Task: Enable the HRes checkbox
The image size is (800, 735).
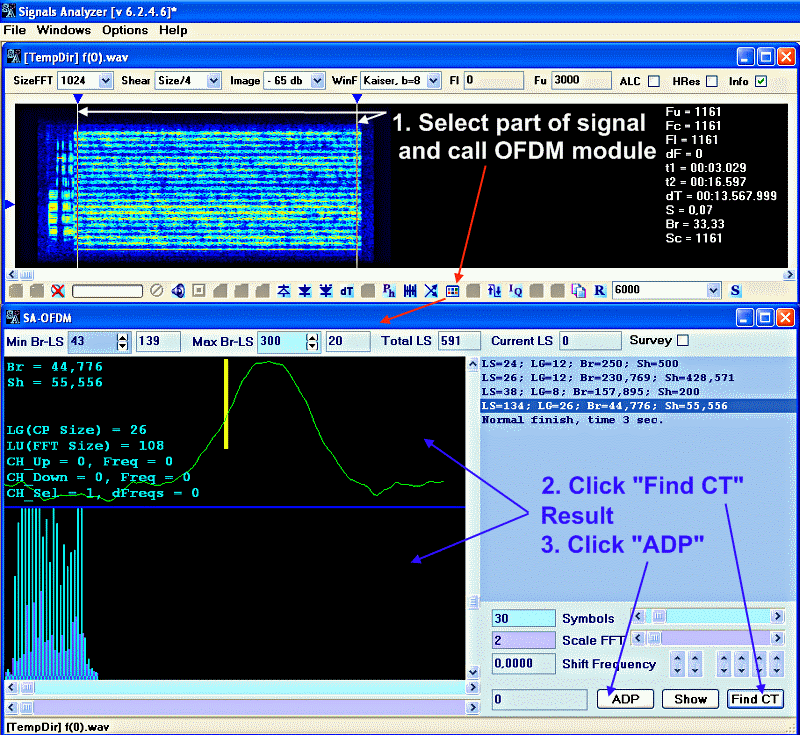Action: (x=712, y=81)
